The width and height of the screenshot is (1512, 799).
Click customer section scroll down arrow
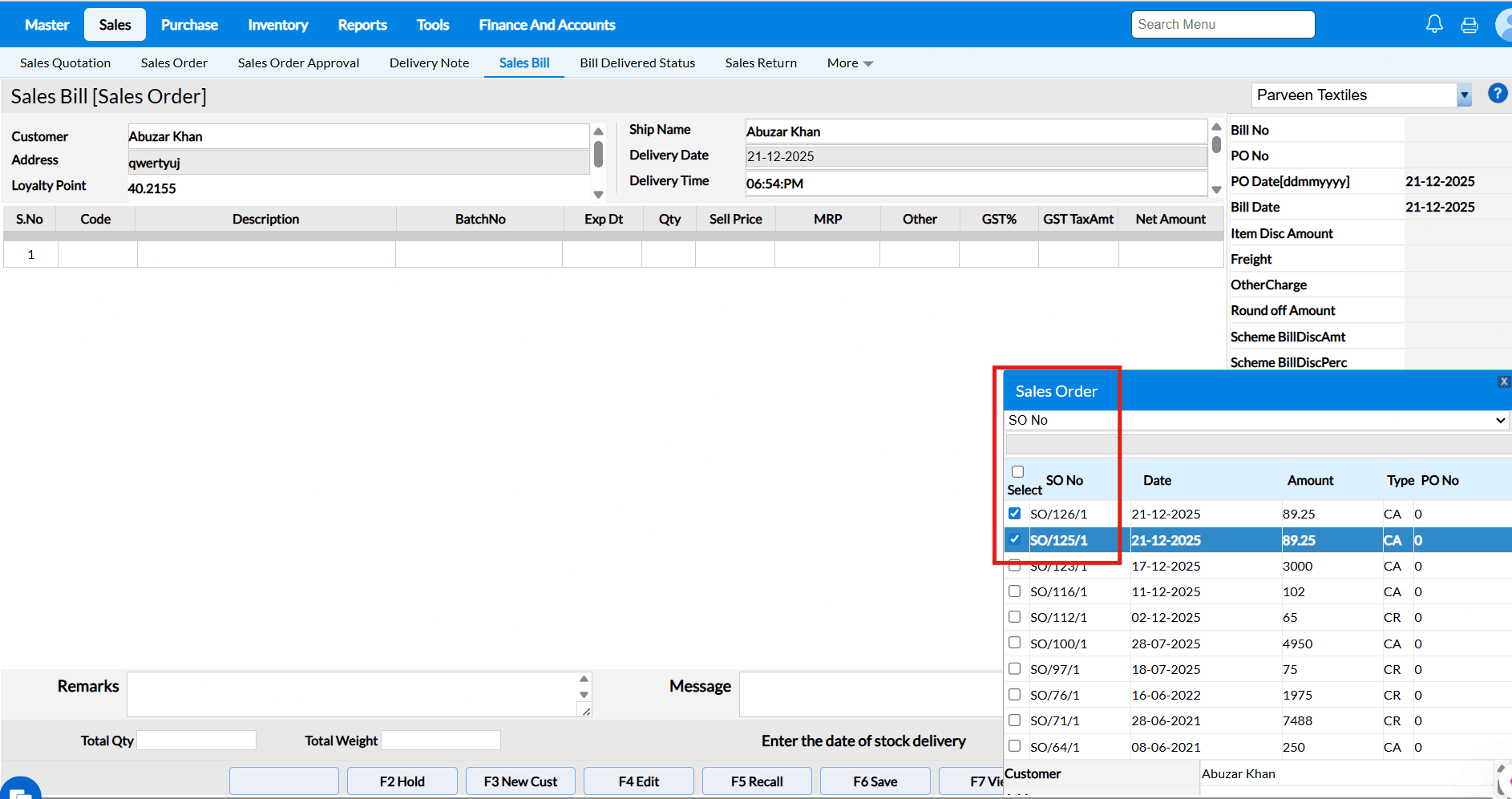pyautogui.click(x=598, y=195)
